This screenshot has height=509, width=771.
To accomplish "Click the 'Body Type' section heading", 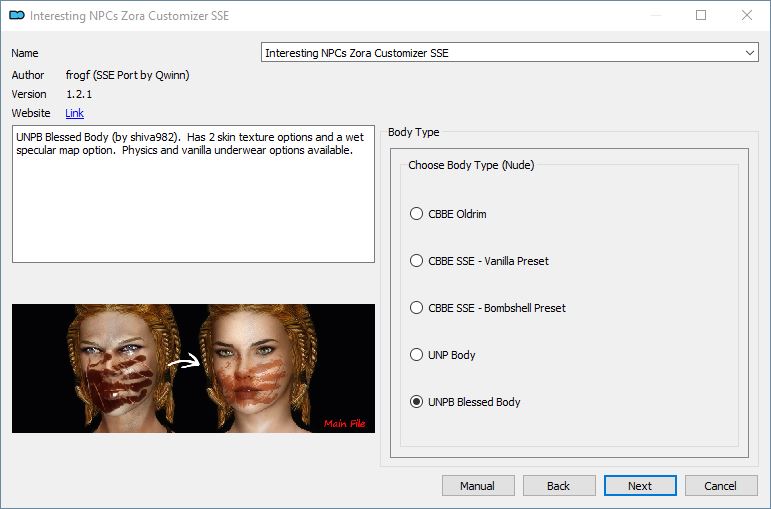I will click(414, 132).
